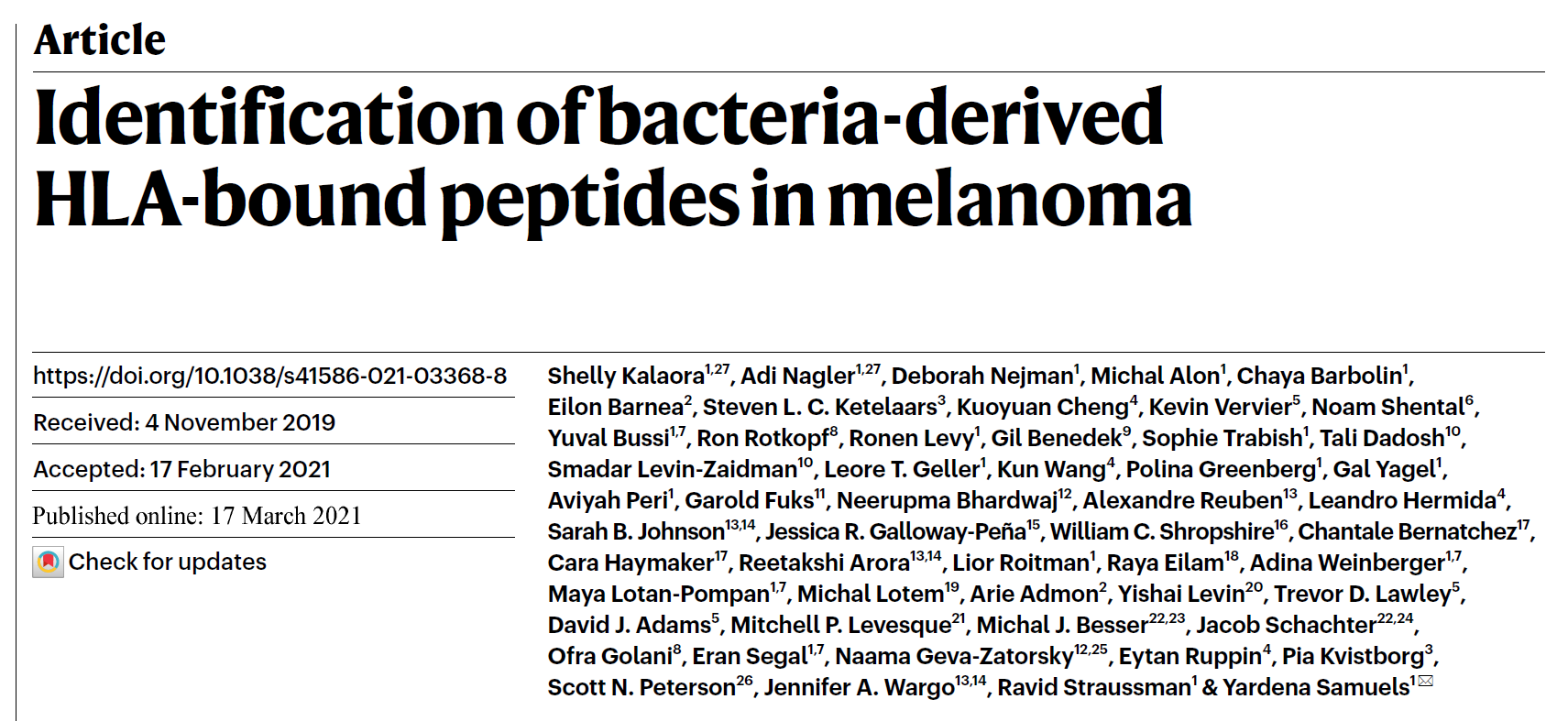Select author Naama Geva-Zatorsky
This screenshot has width=1568, height=721.
point(953,656)
